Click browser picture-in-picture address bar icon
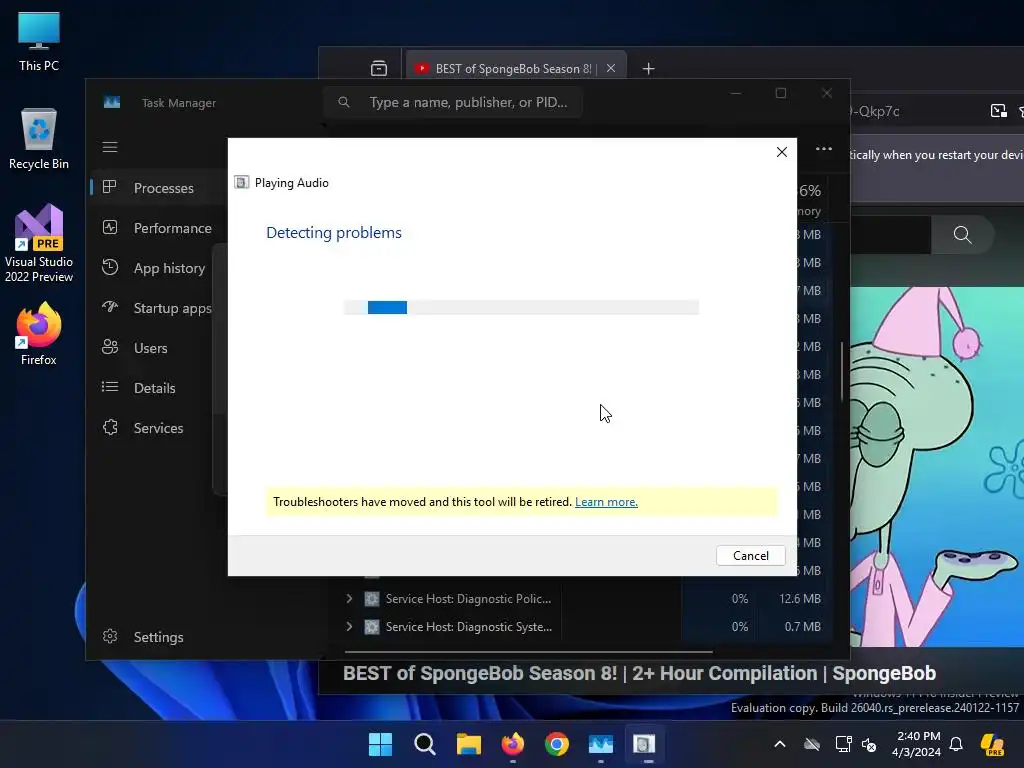This screenshot has width=1024, height=768. tap(999, 111)
